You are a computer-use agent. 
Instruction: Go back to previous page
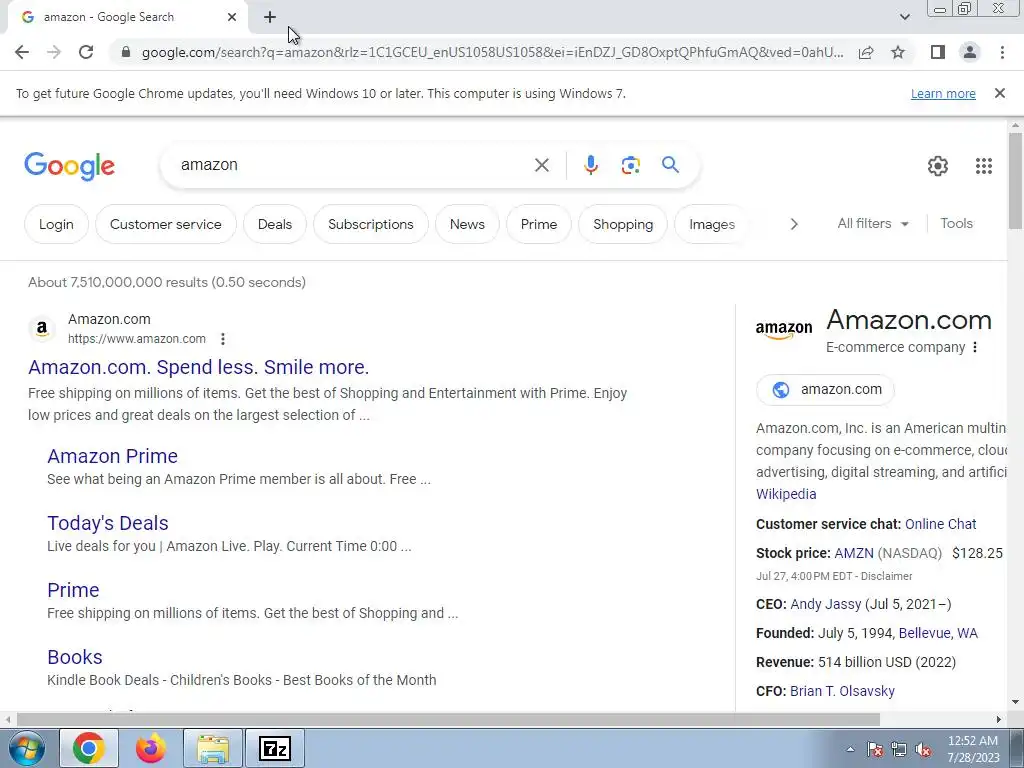[22, 52]
